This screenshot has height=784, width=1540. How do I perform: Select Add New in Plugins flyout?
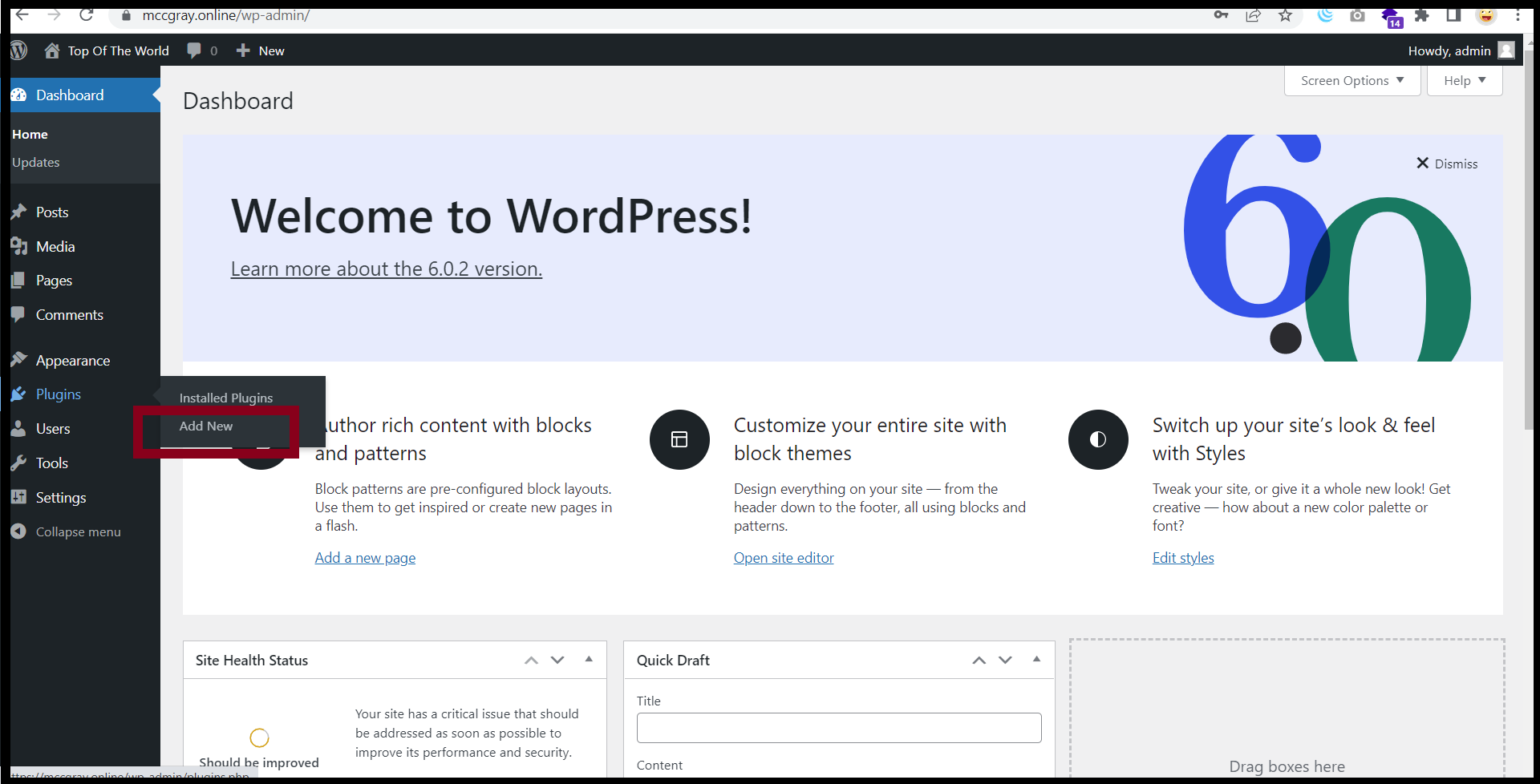tap(206, 426)
